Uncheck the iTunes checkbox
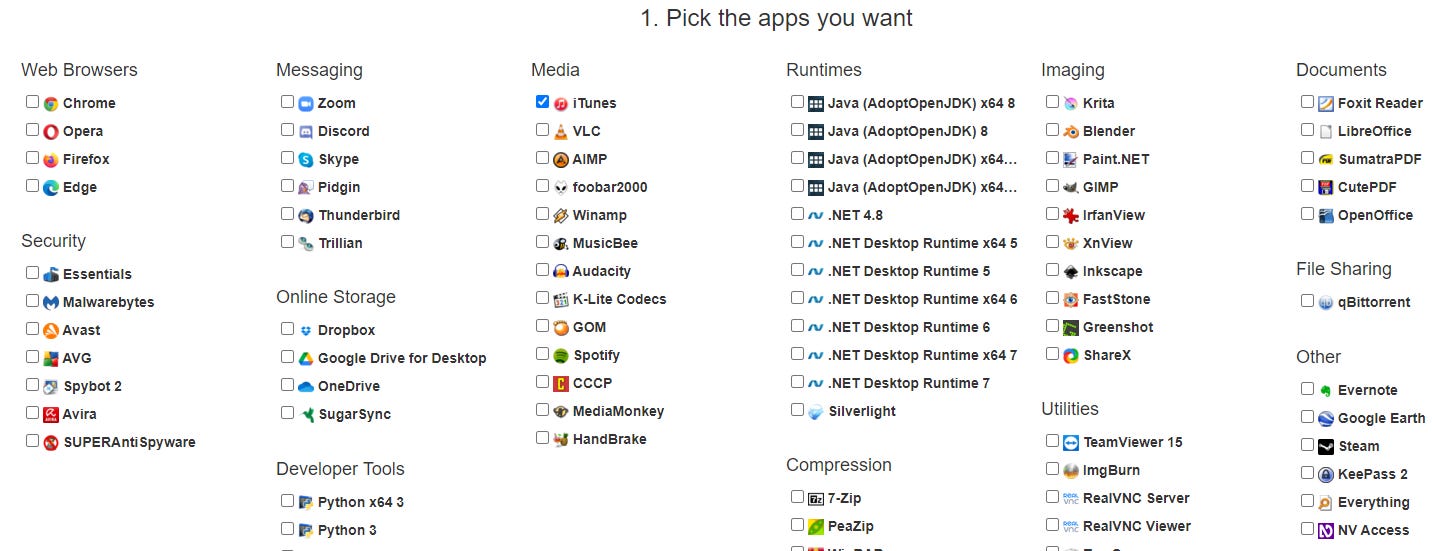Image resolution: width=1432 pixels, height=551 pixels. pyautogui.click(x=542, y=102)
